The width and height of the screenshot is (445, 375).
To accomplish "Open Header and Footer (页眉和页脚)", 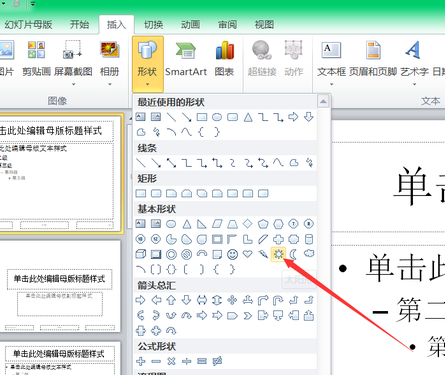I will pyautogui.click(x=373, y=58).
